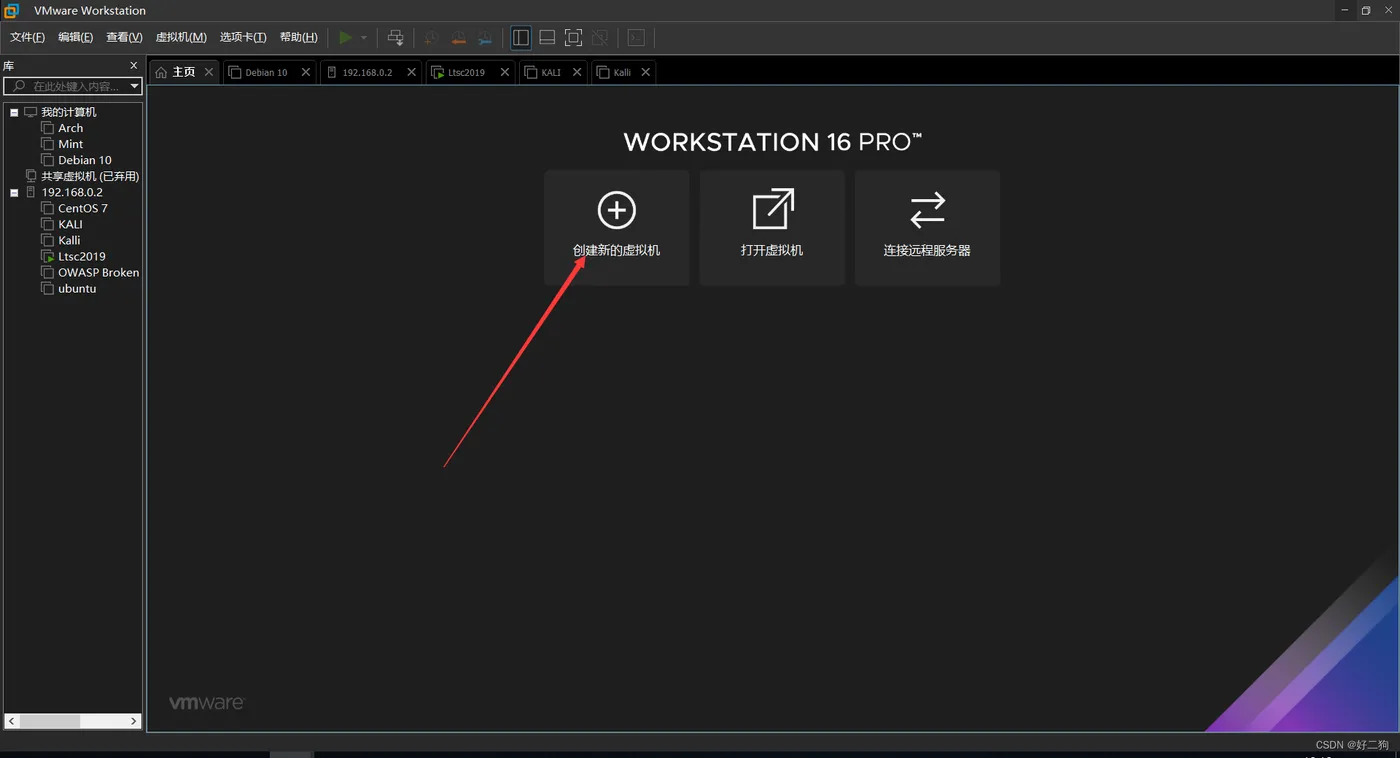The height and width of the screenshot is (758, 1400).
Task: Revert to snapshot using the orange arrow clock icon
Action: pyautogui.click(x=458, y=38)
